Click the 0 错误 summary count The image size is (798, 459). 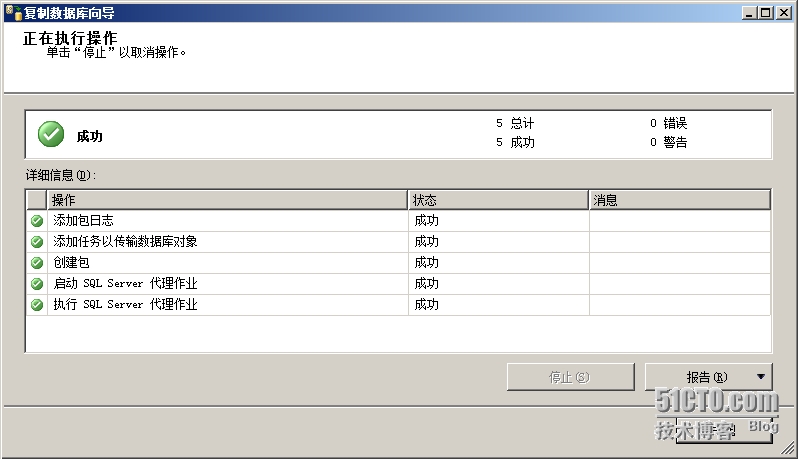tap(669, 123)
